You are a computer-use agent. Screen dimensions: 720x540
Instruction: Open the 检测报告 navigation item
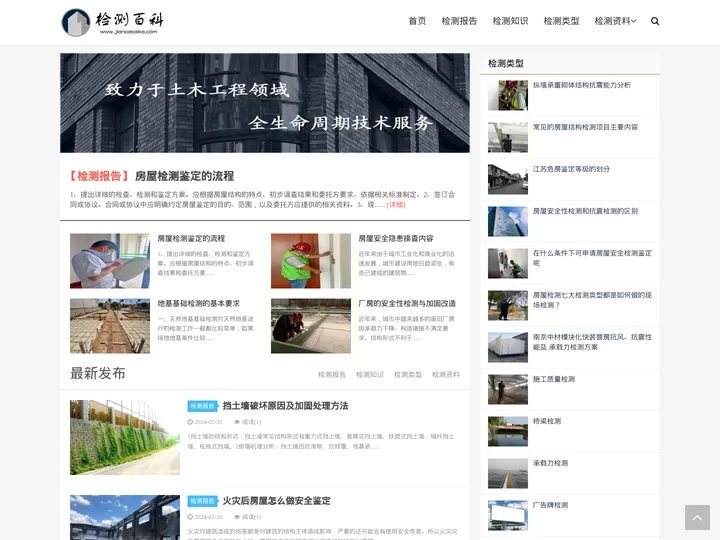tap(459, 21)
